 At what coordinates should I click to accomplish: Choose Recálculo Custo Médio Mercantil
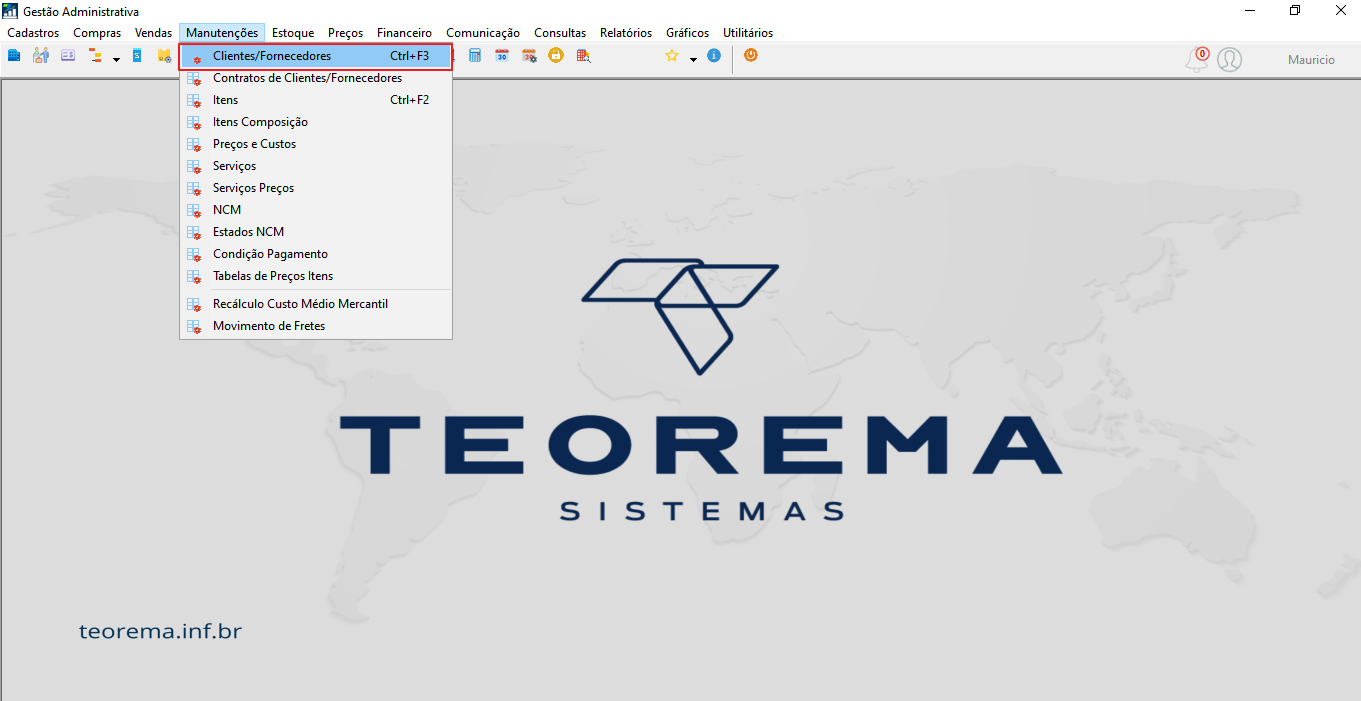316,304
